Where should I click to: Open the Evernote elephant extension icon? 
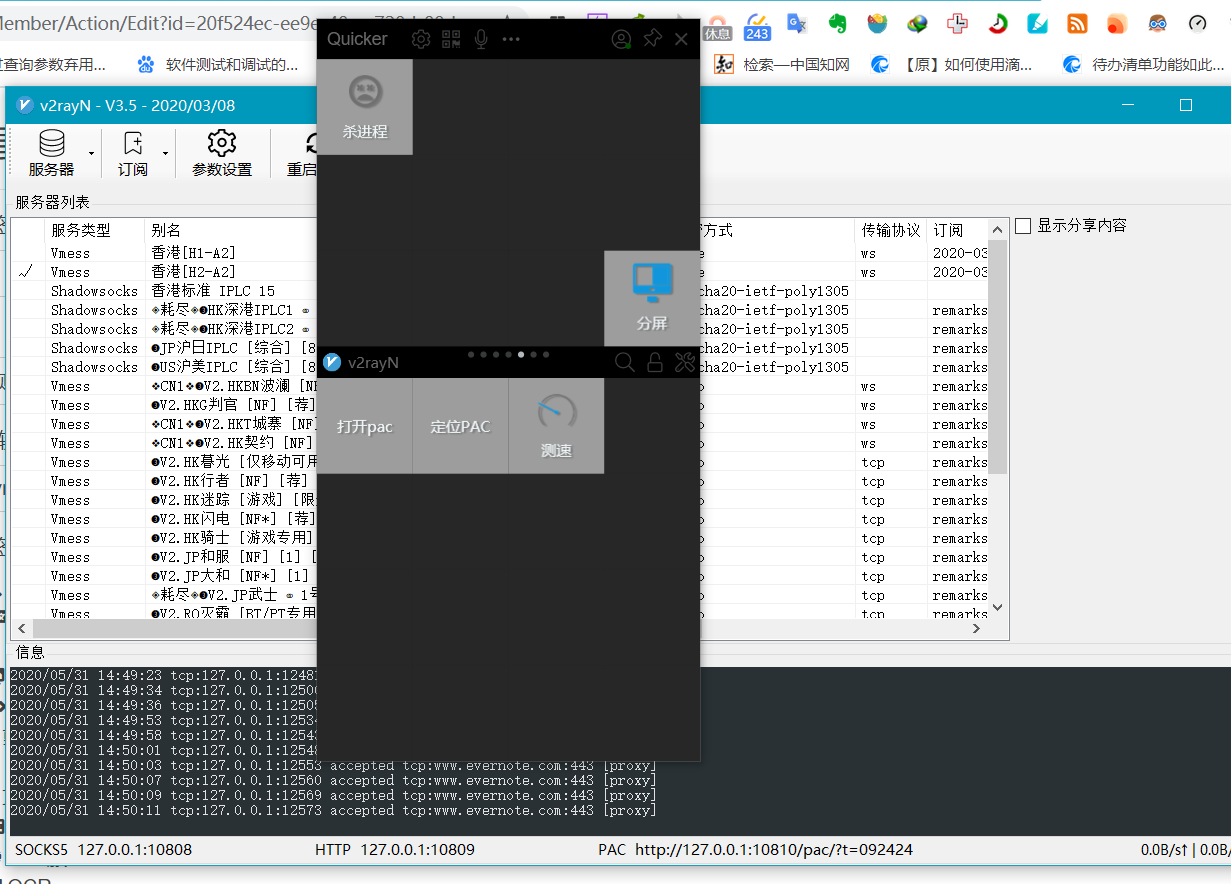[837, 23]
